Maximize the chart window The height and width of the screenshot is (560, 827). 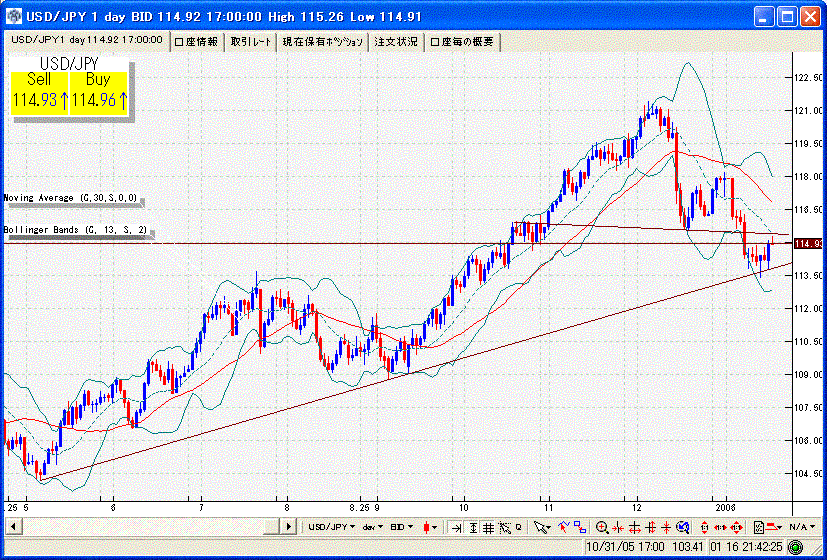pos(788,17)
